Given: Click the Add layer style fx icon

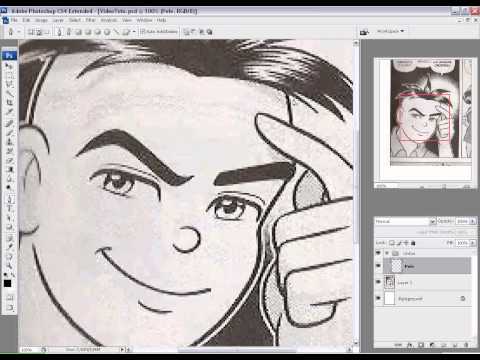Looking at the screenshot, I should [x=410, y=345].
